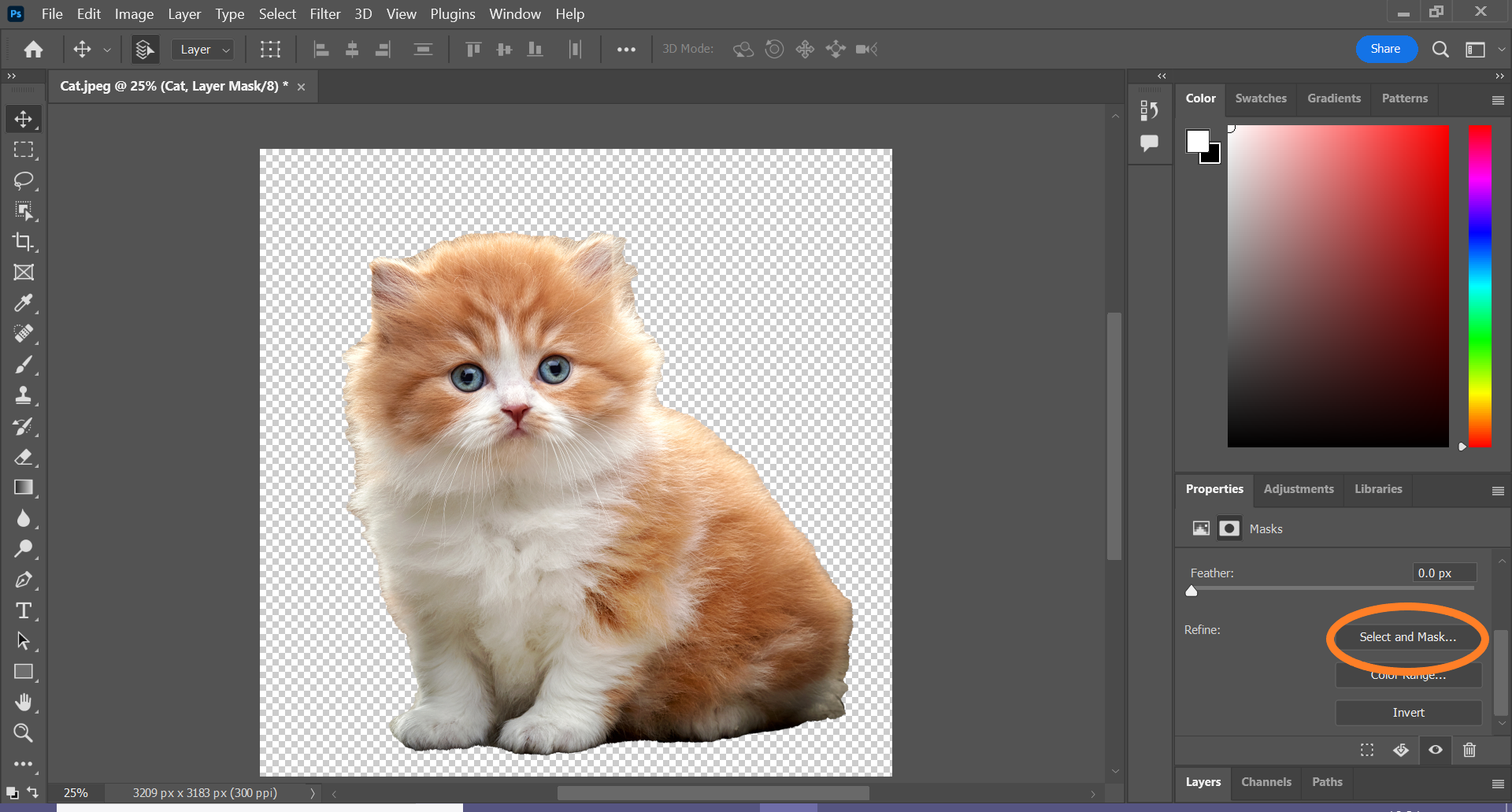Select the Rectangle shape tool
The height and width of the screenshot is (812, 1512).
tap(24, 672)
